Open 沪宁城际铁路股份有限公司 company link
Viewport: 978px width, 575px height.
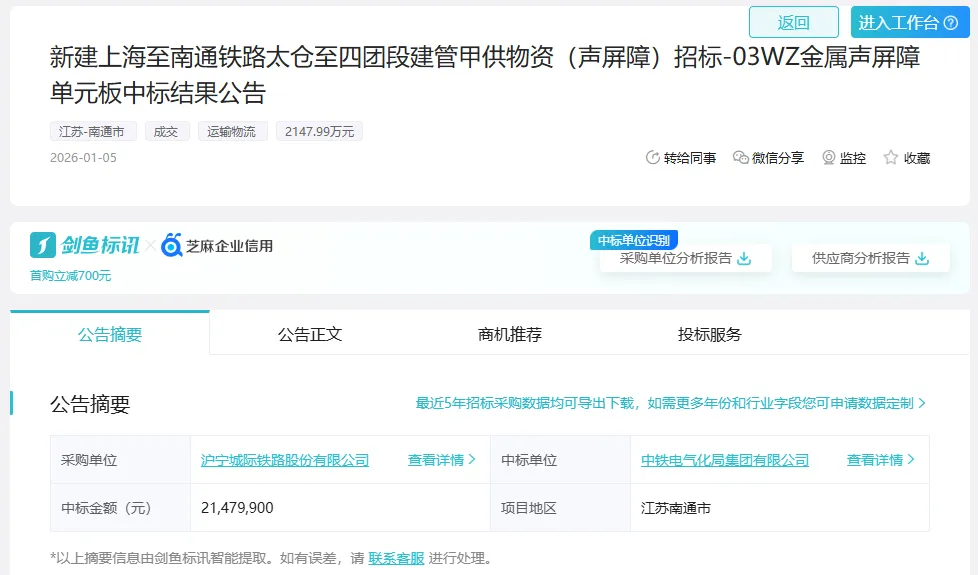(285, 460)
